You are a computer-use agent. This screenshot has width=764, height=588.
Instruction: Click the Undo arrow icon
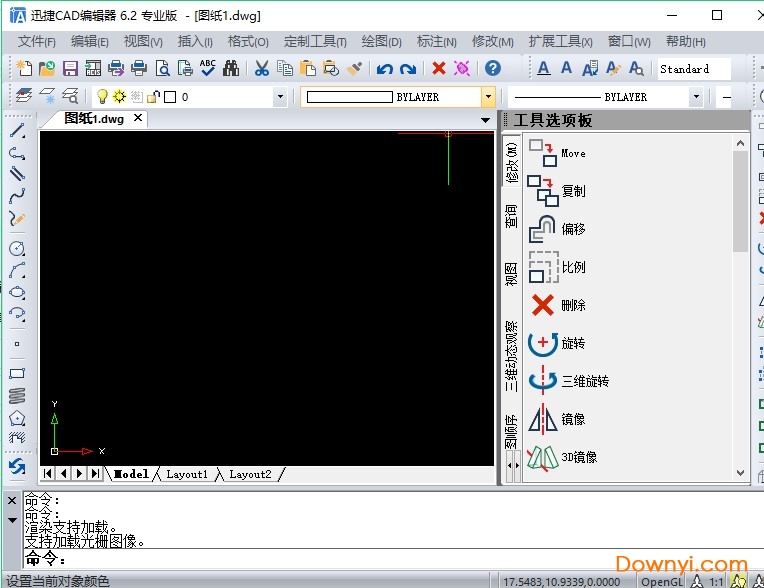coord(385,69)
